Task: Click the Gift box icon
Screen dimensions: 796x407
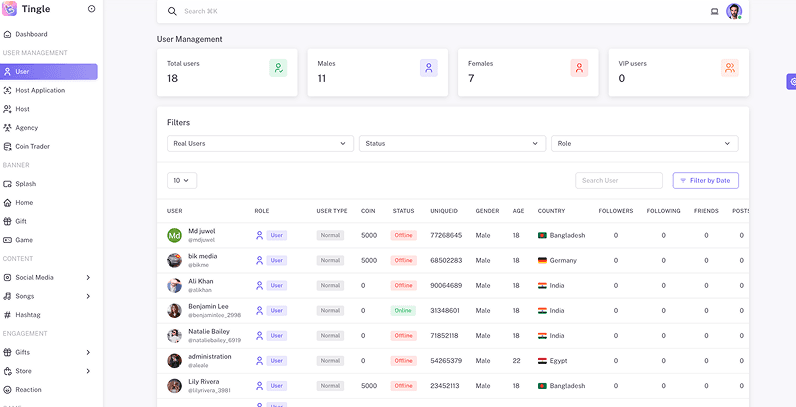Action: coord(7,221)
